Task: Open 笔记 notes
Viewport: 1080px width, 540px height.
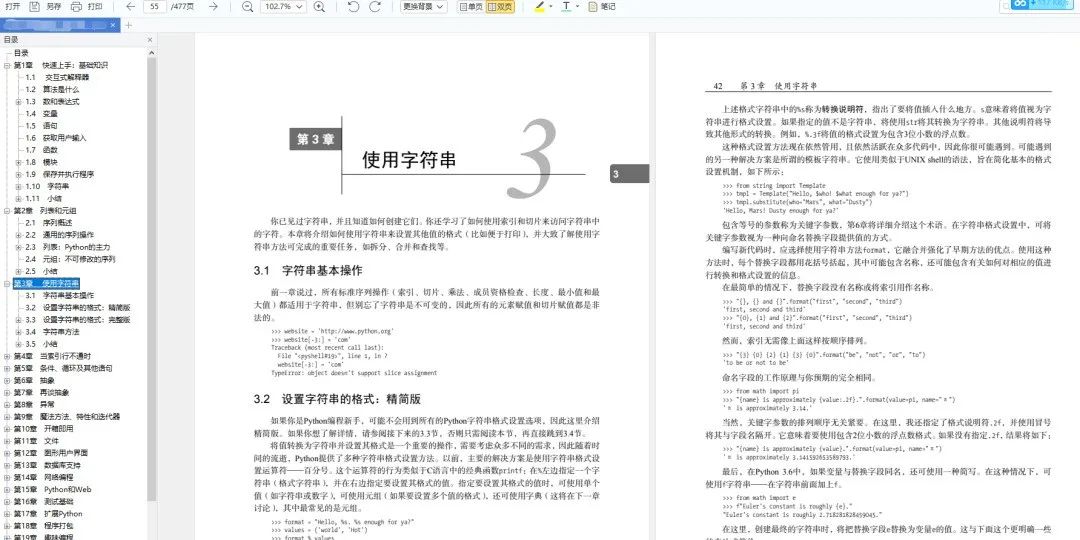Action: 602,6
